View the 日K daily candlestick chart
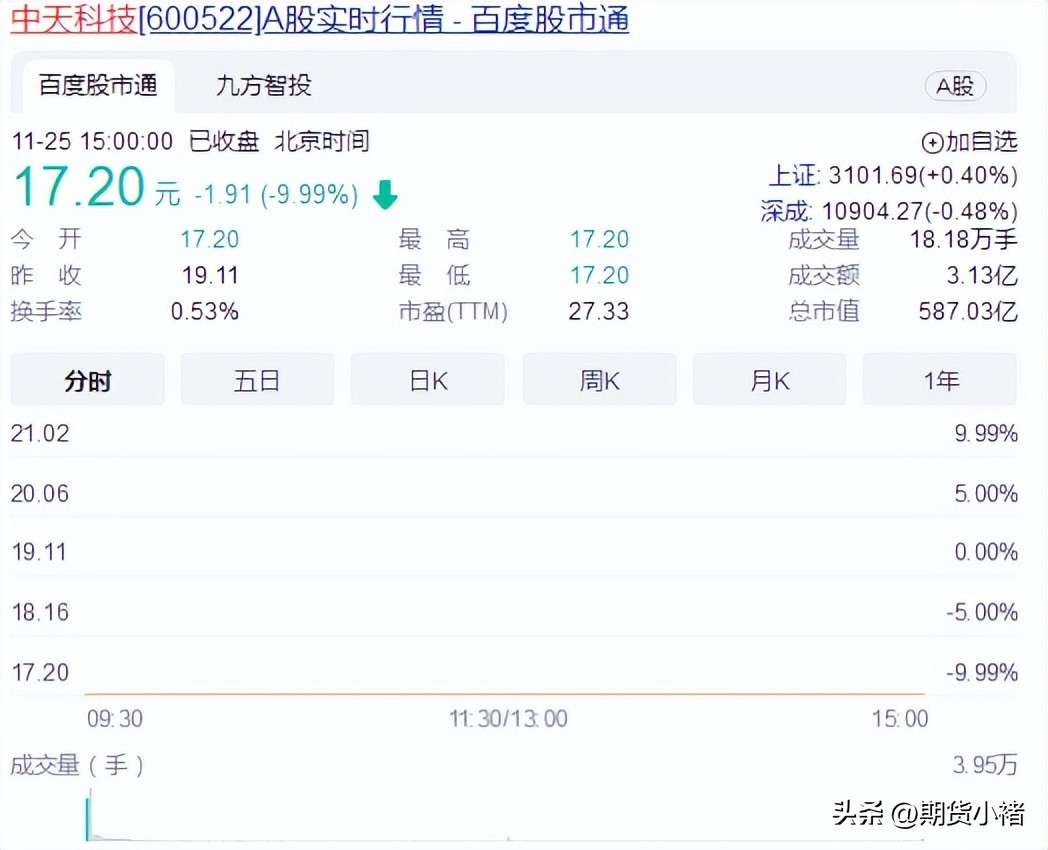 [427, 379]
